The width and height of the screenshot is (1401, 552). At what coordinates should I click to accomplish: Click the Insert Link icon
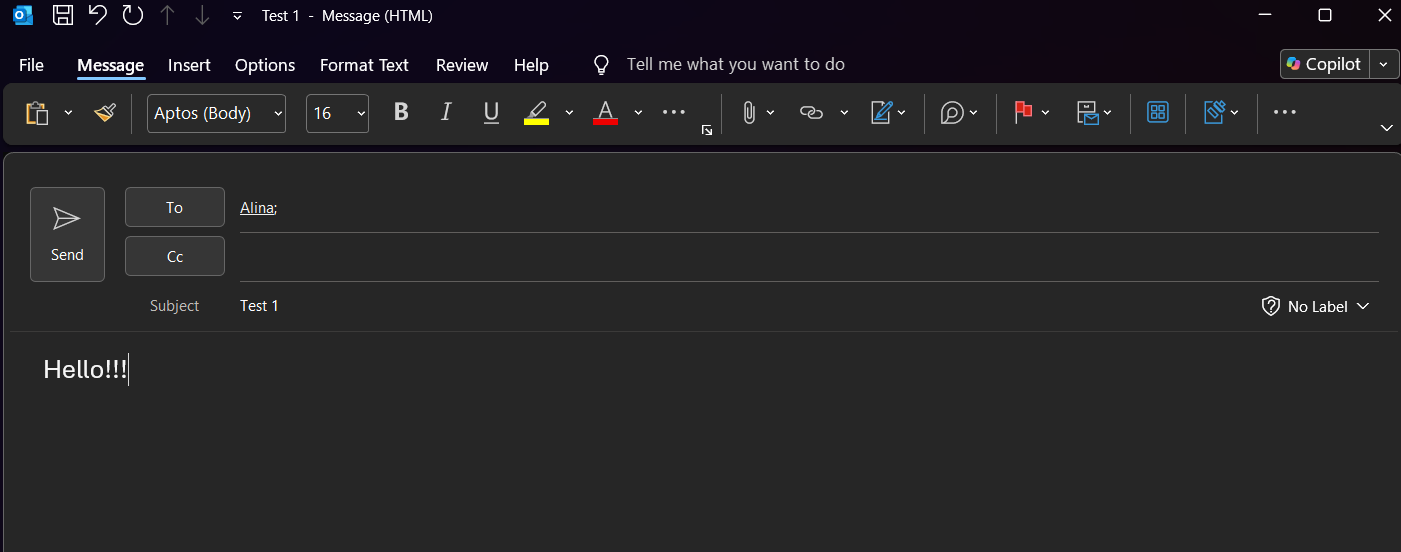coord(811,113)
